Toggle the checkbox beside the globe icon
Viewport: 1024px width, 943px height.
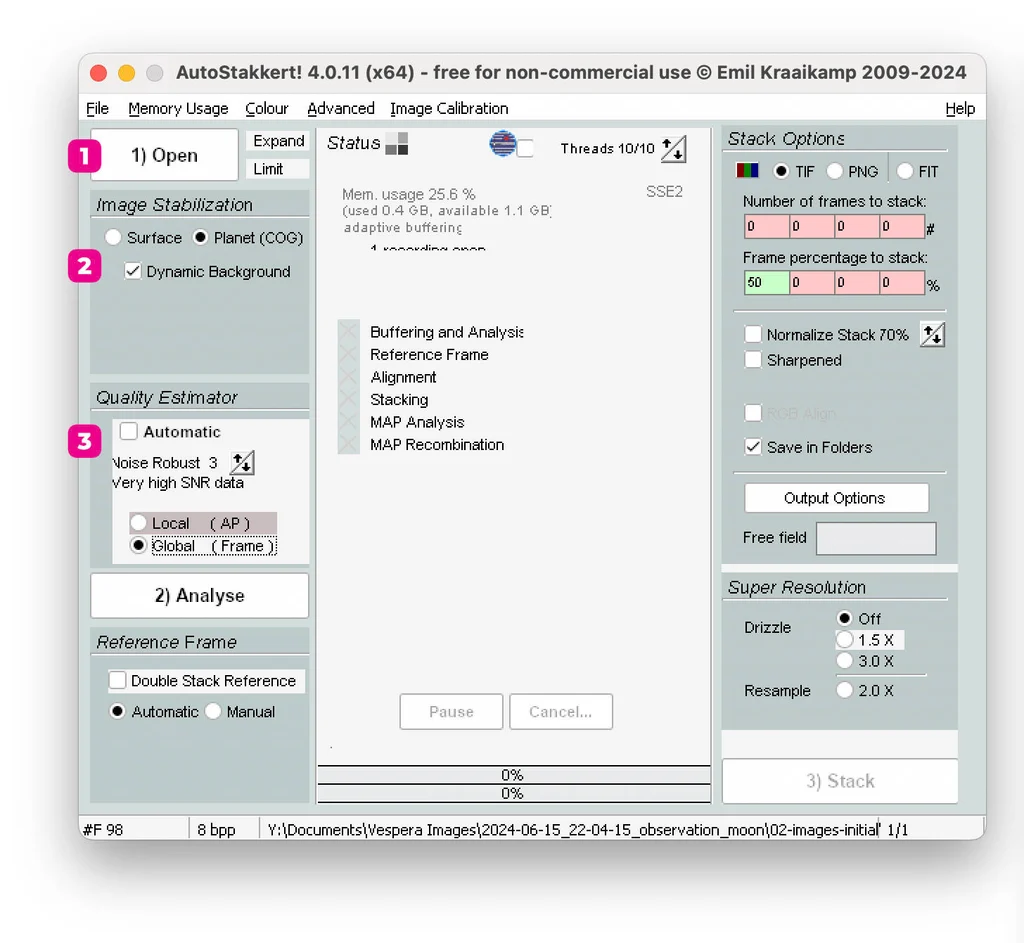pyautogui.click(x=525, y=148)
